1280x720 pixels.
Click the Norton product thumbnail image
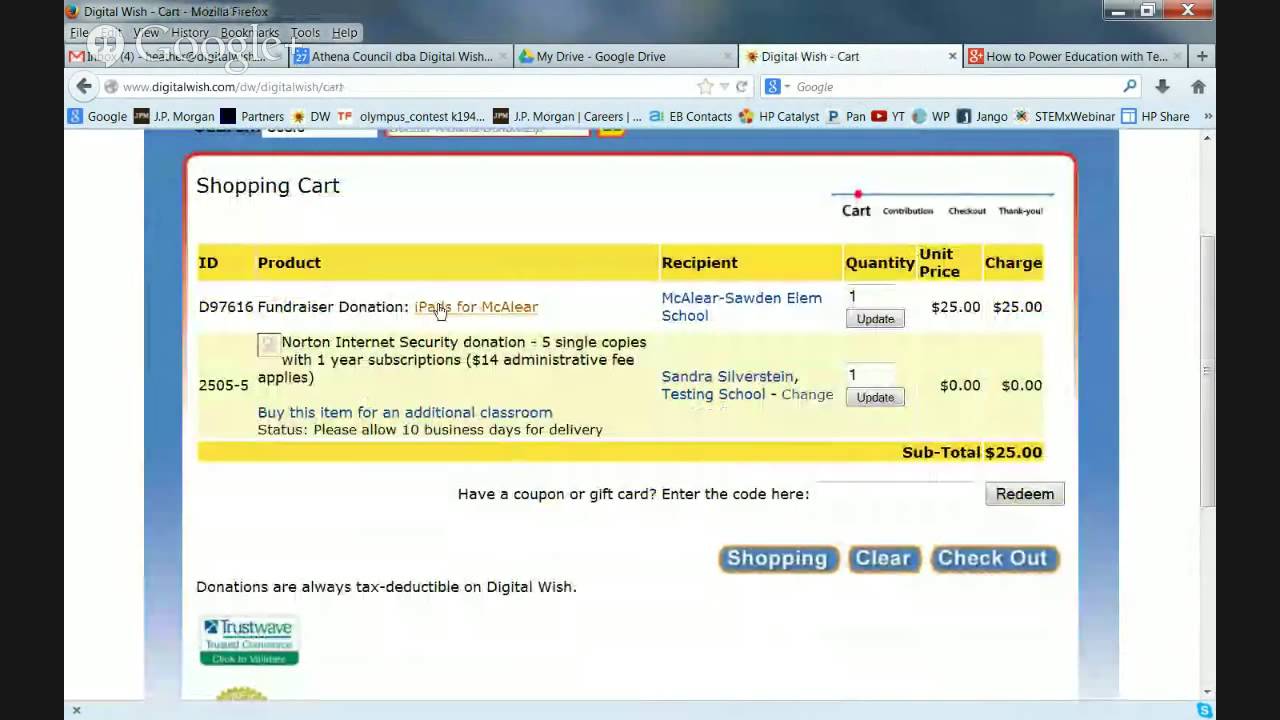click(x=268, y=345)
